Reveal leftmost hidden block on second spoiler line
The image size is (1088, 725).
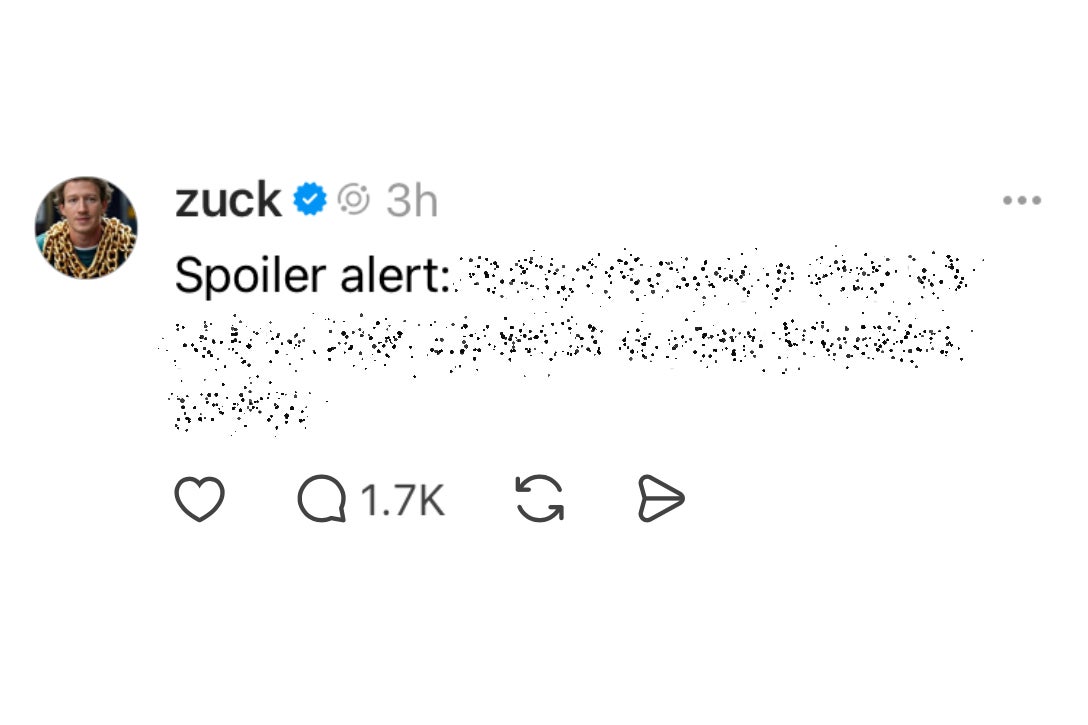(205, 340)
